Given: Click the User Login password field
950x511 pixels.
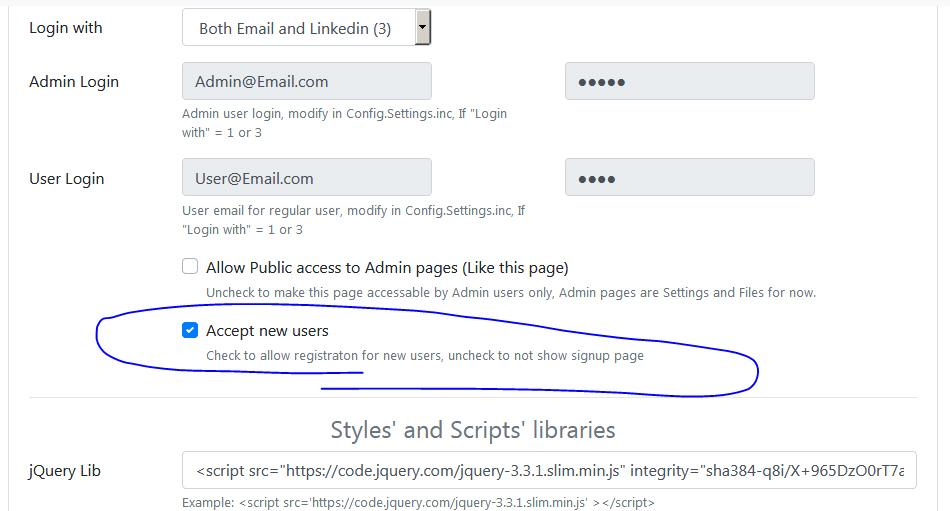Looking at the screenshot, I should tap(689, 178).
